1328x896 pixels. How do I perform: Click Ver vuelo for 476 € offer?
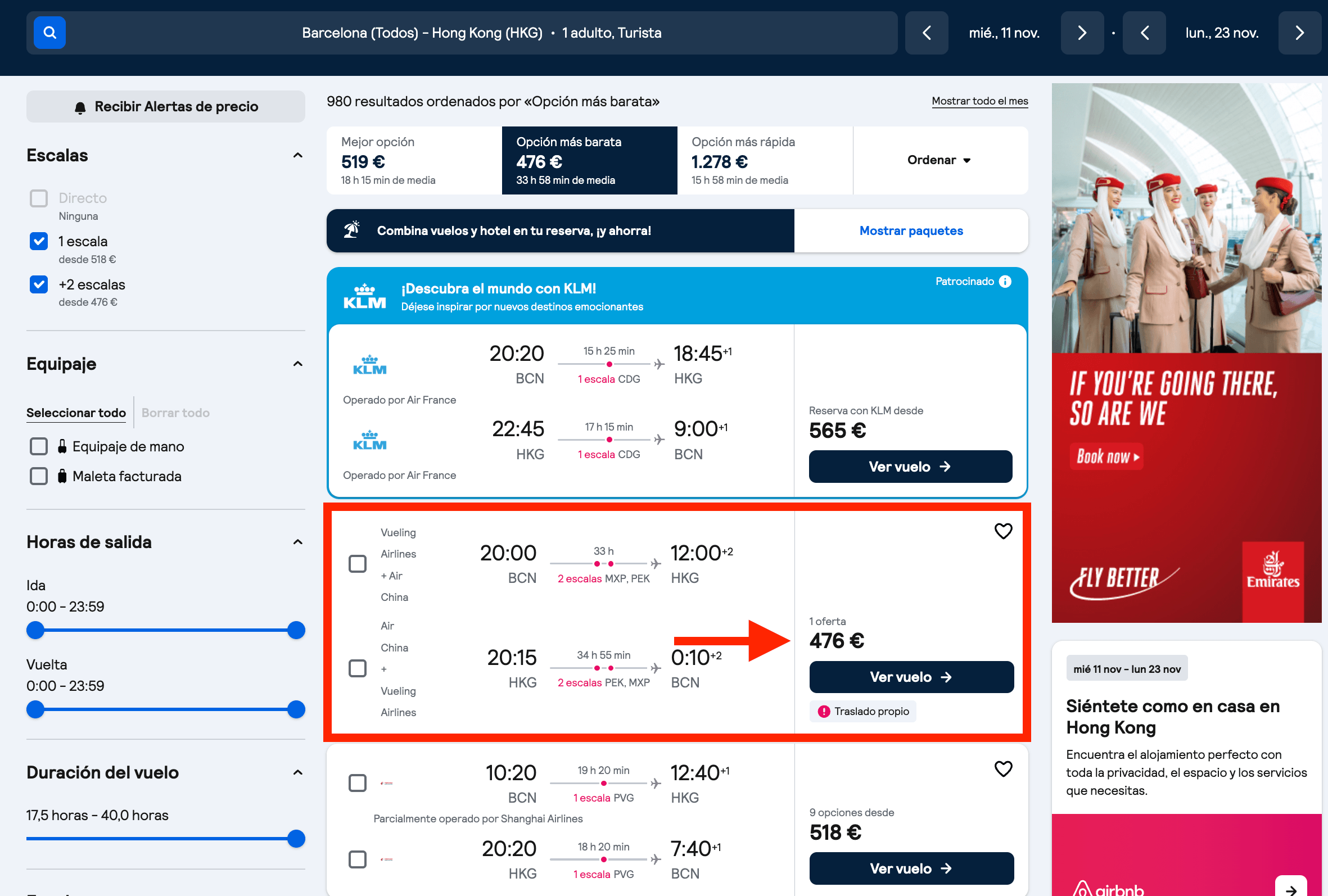(x=911, y=677)
